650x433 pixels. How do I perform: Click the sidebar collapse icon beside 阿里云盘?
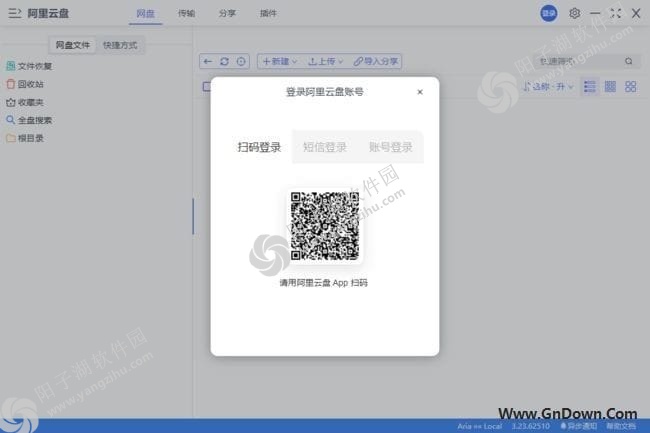(15, 13)
